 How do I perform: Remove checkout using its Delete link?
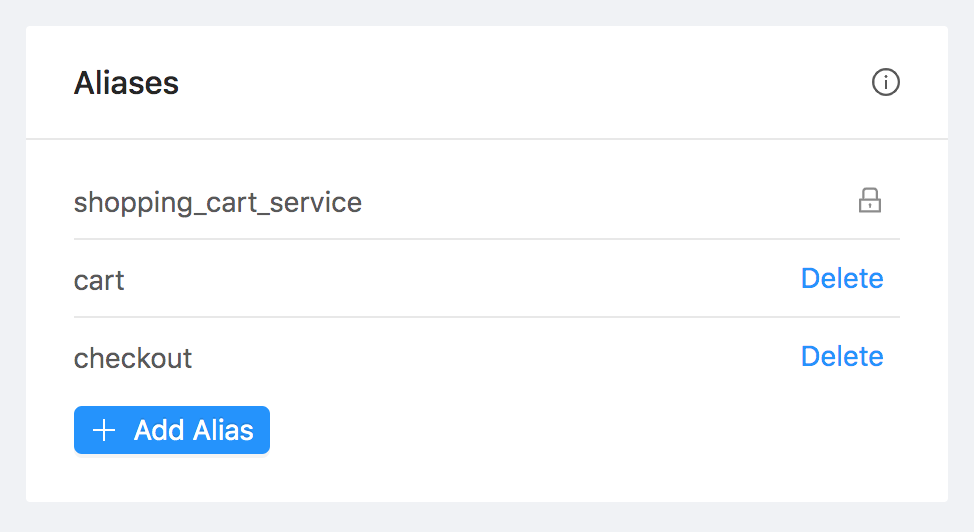(842, 356)
